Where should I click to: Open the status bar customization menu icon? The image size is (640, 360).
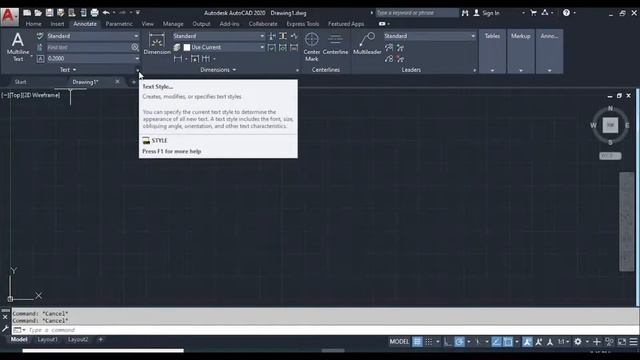(x=633, y=342)
